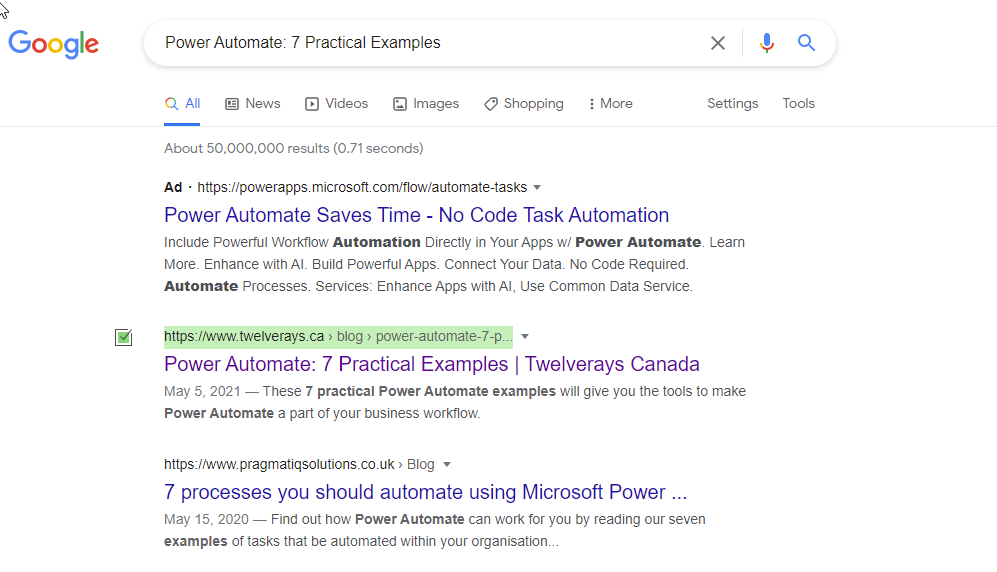Switch to the Images tab

426,104
